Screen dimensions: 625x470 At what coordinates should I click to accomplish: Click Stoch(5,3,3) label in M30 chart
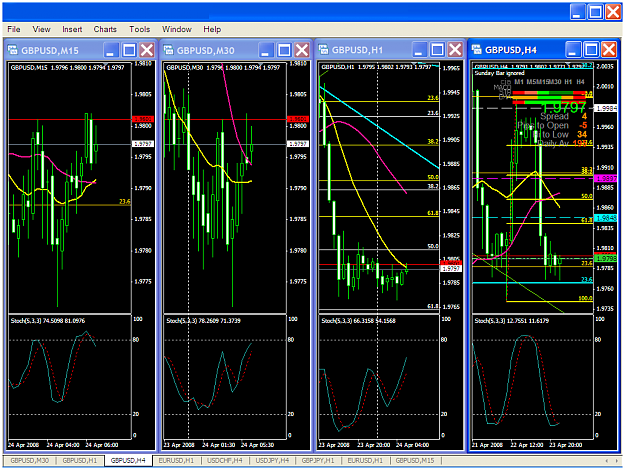coord(203,321)
